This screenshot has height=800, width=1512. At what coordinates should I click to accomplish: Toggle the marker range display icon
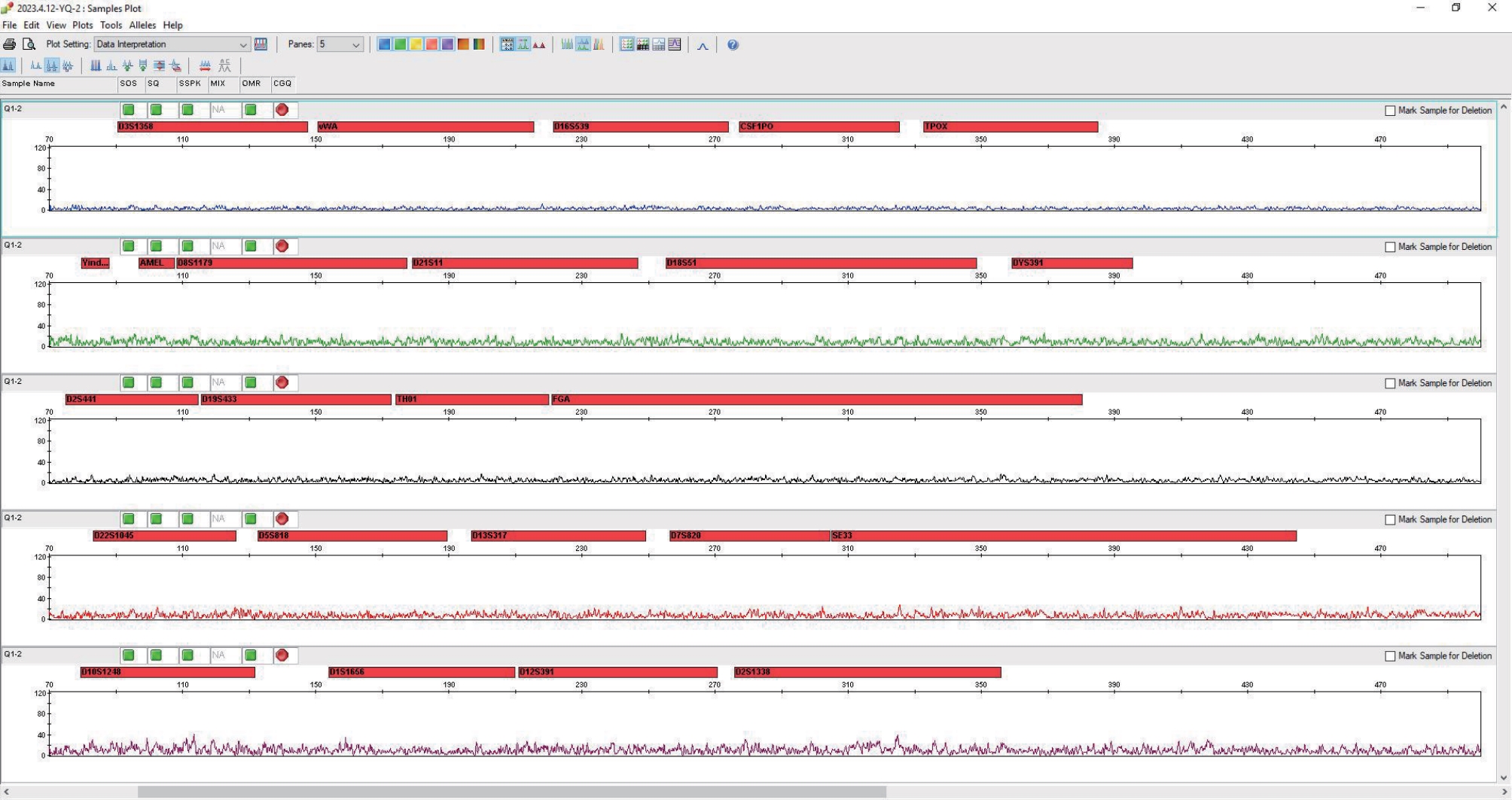click(x=523, y=44)
